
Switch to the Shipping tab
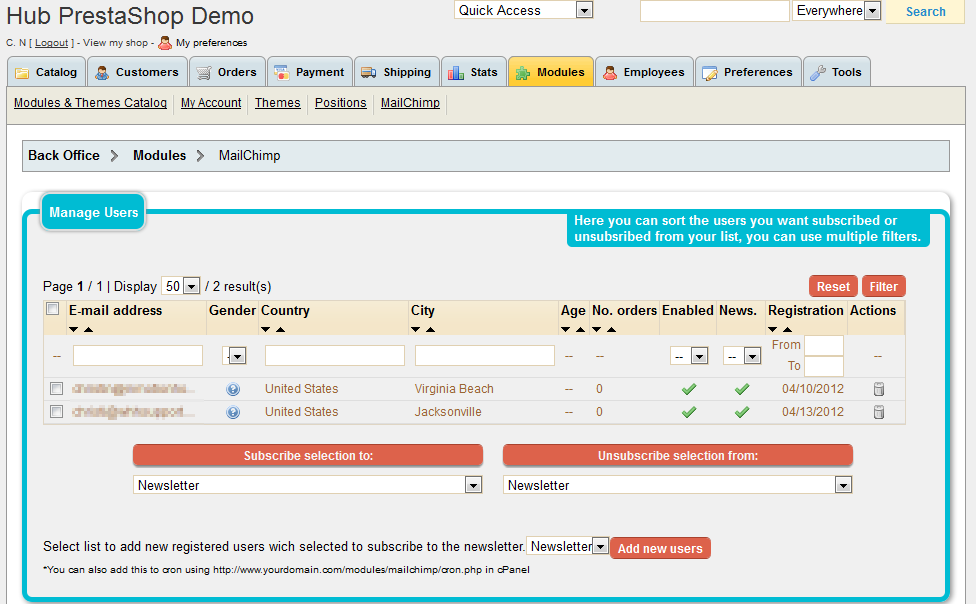coord(397,72)
